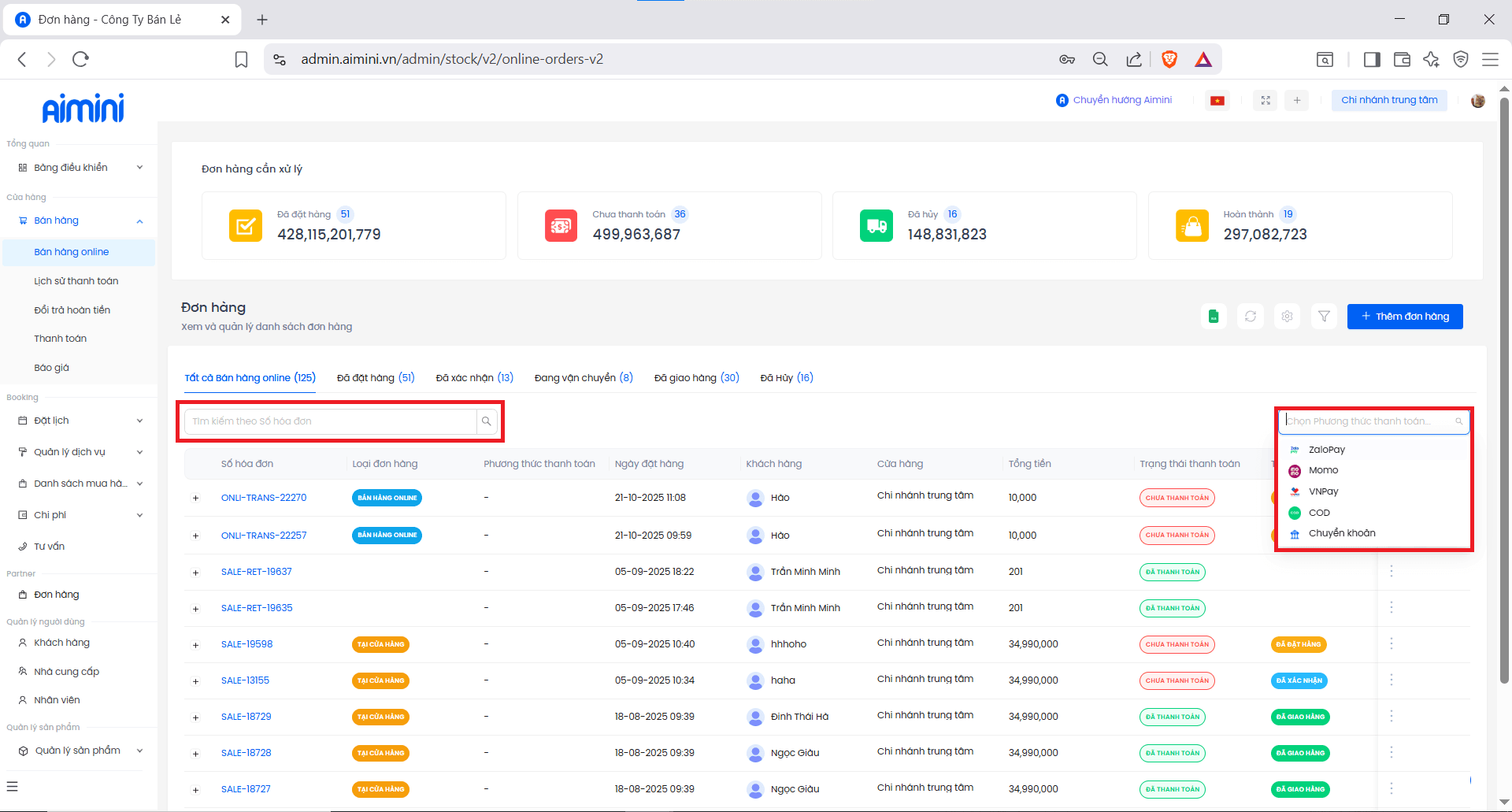Open row actions for SALE-RET-19637
Viewport: 1512px width, 812px height.
point(1392,571)
